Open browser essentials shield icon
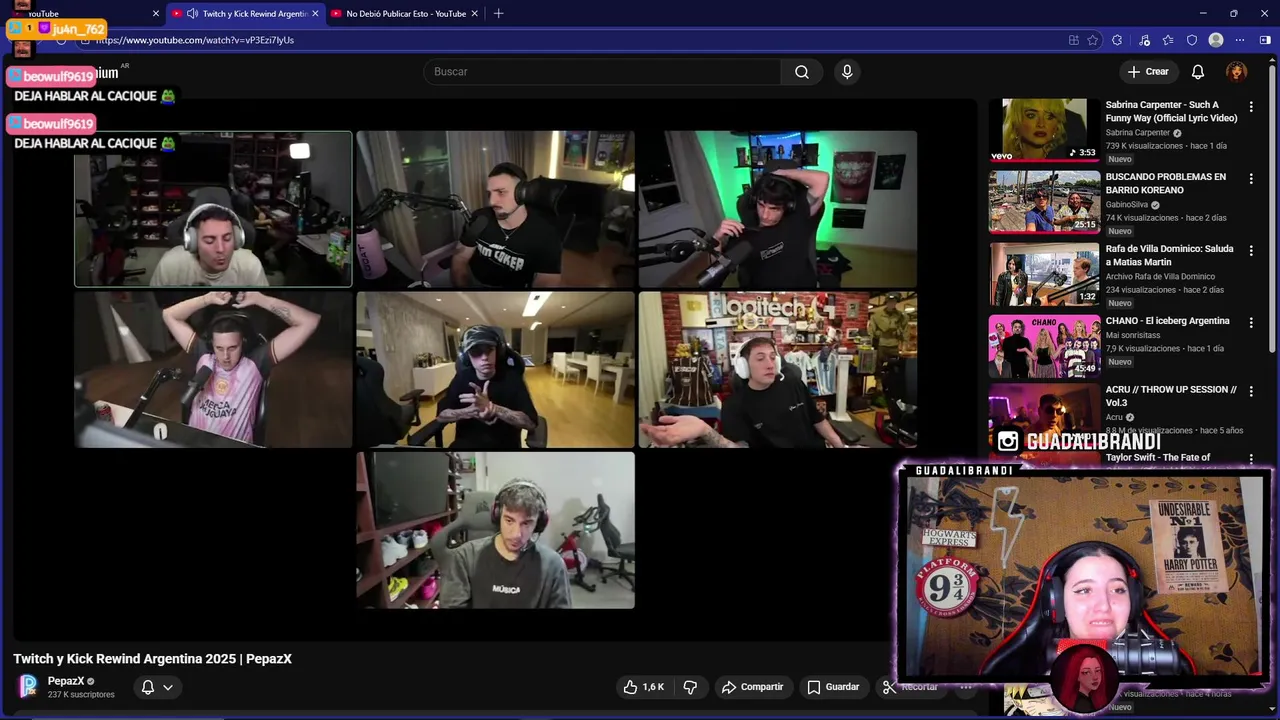This screenshot has height=720, width=1280. (x=1192, y=40)
